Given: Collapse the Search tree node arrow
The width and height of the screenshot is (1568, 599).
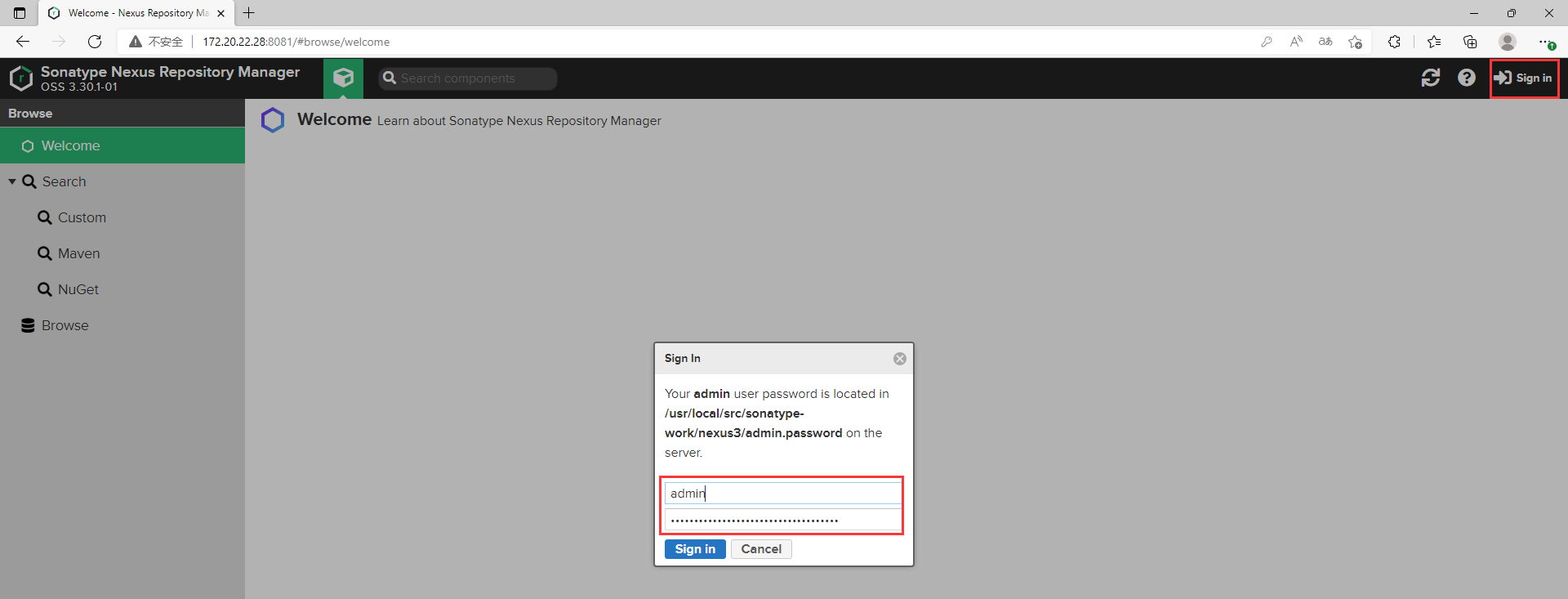Looking at the screenshot, I should [x=12, y=181].
